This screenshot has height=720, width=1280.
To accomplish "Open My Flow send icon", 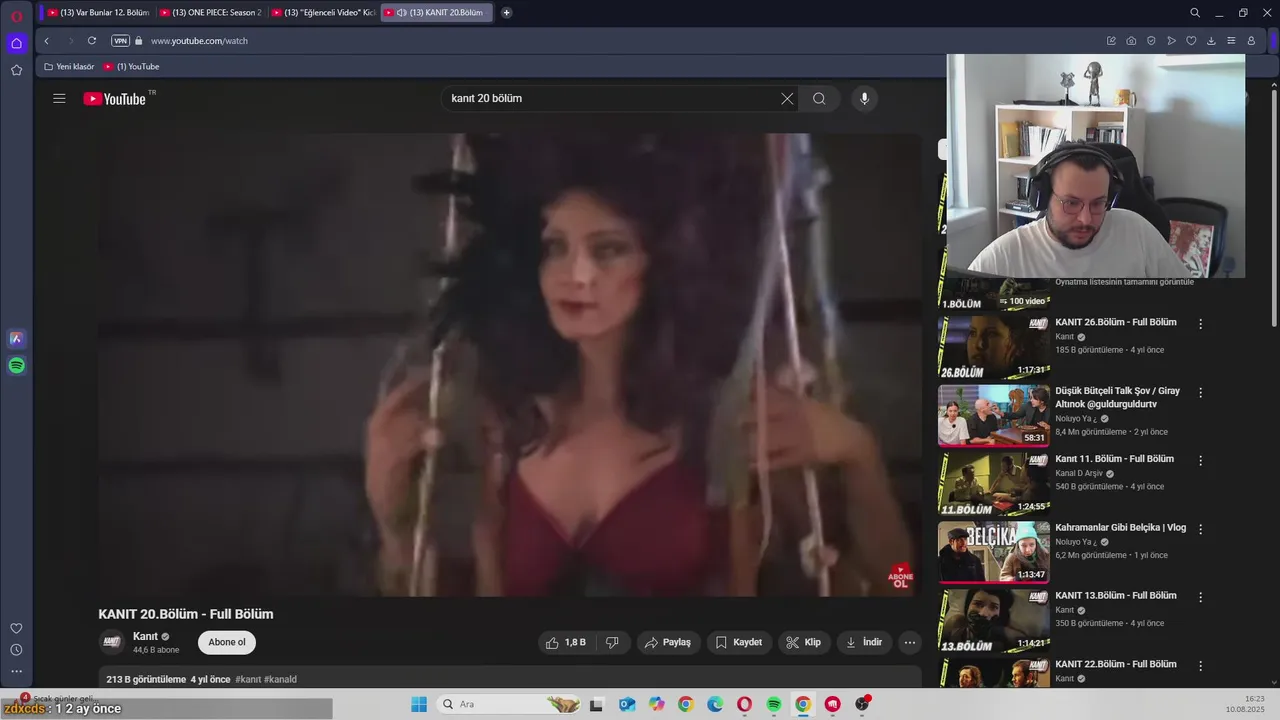I will click(x=1171, y=41).
